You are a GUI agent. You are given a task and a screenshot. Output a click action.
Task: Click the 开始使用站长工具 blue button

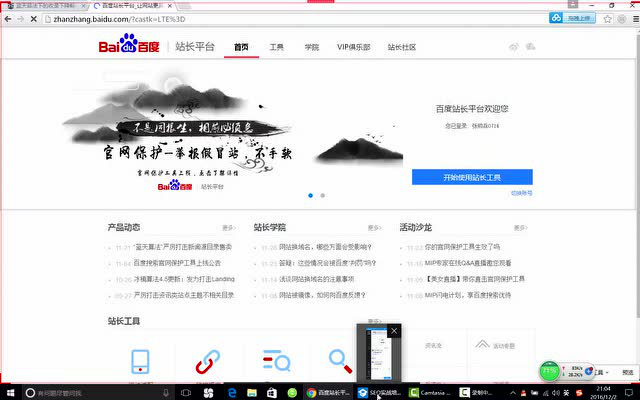(x=472, y=177)
